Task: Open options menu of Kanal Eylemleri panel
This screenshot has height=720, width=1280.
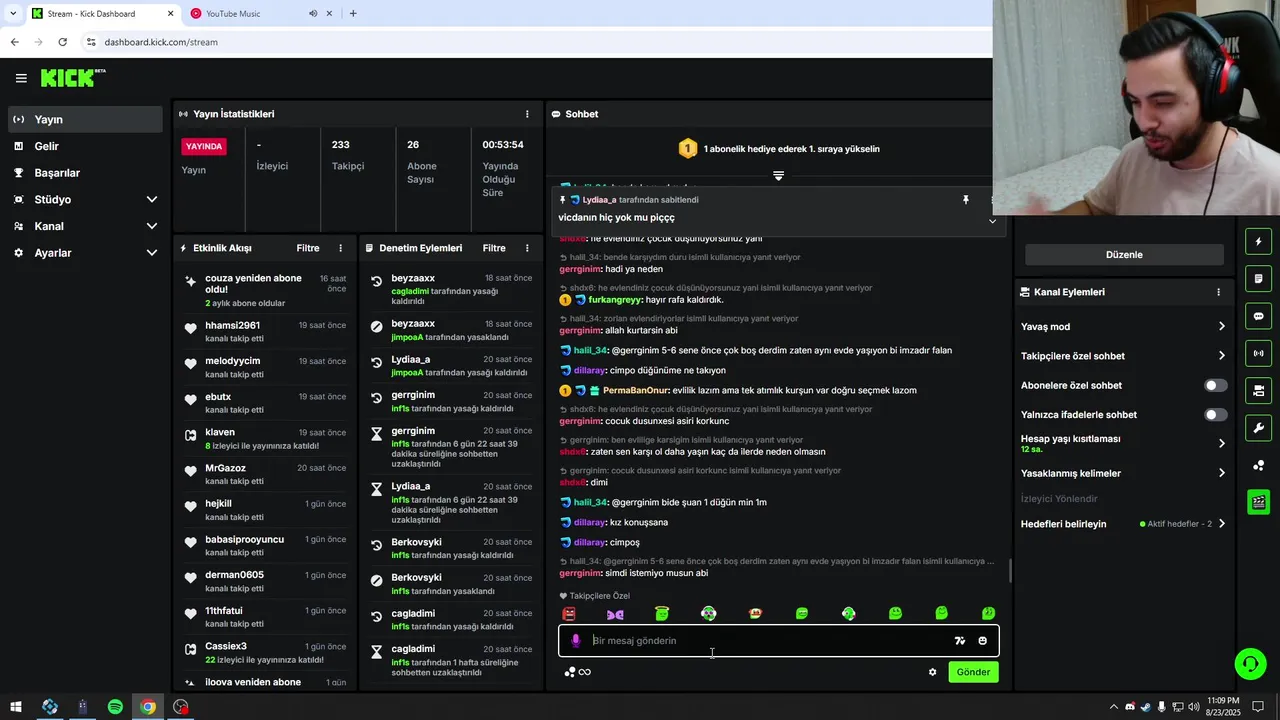Action: (1218, 292)
